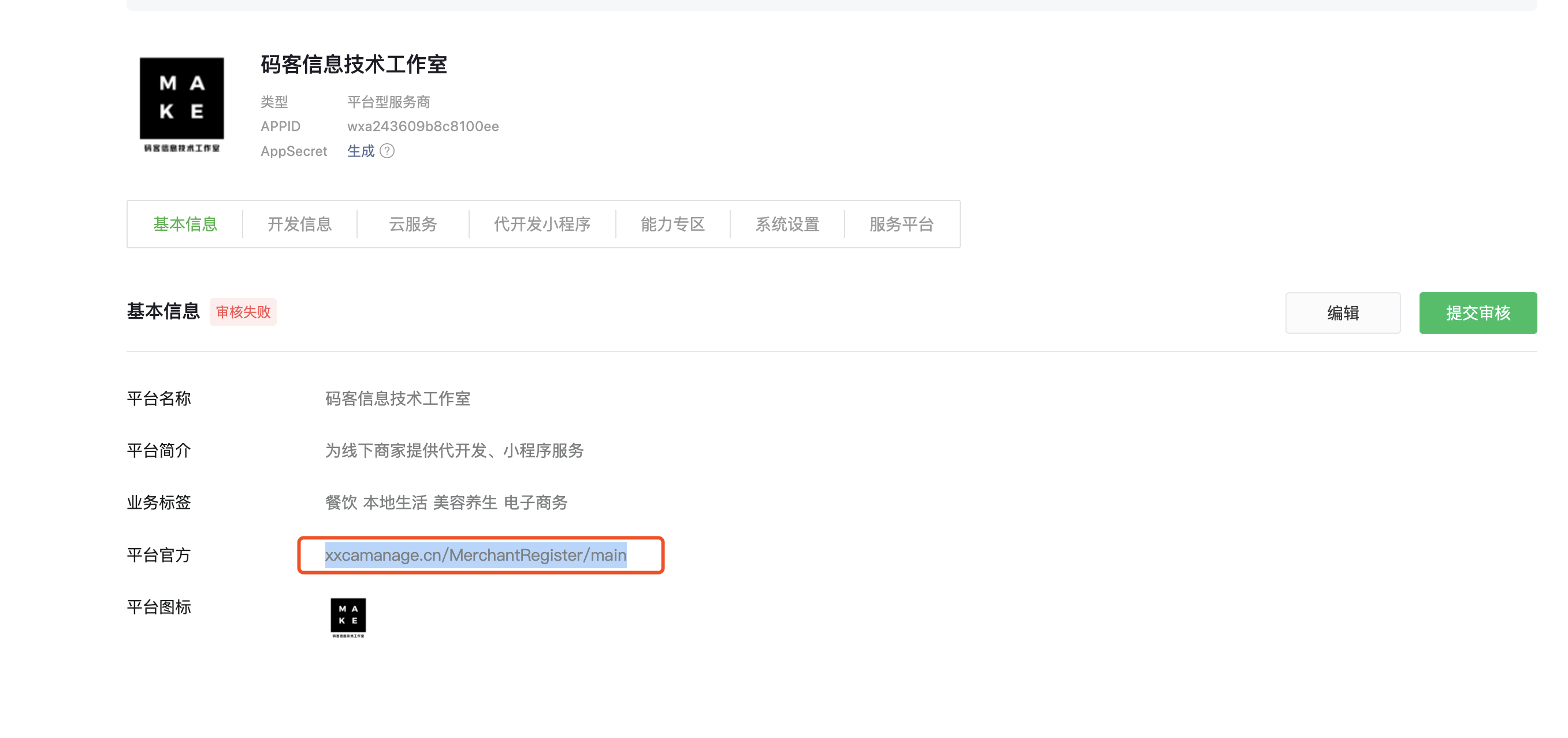Click the small platform icon thumbnail
1568x738 pixels.
coord(348,617)
